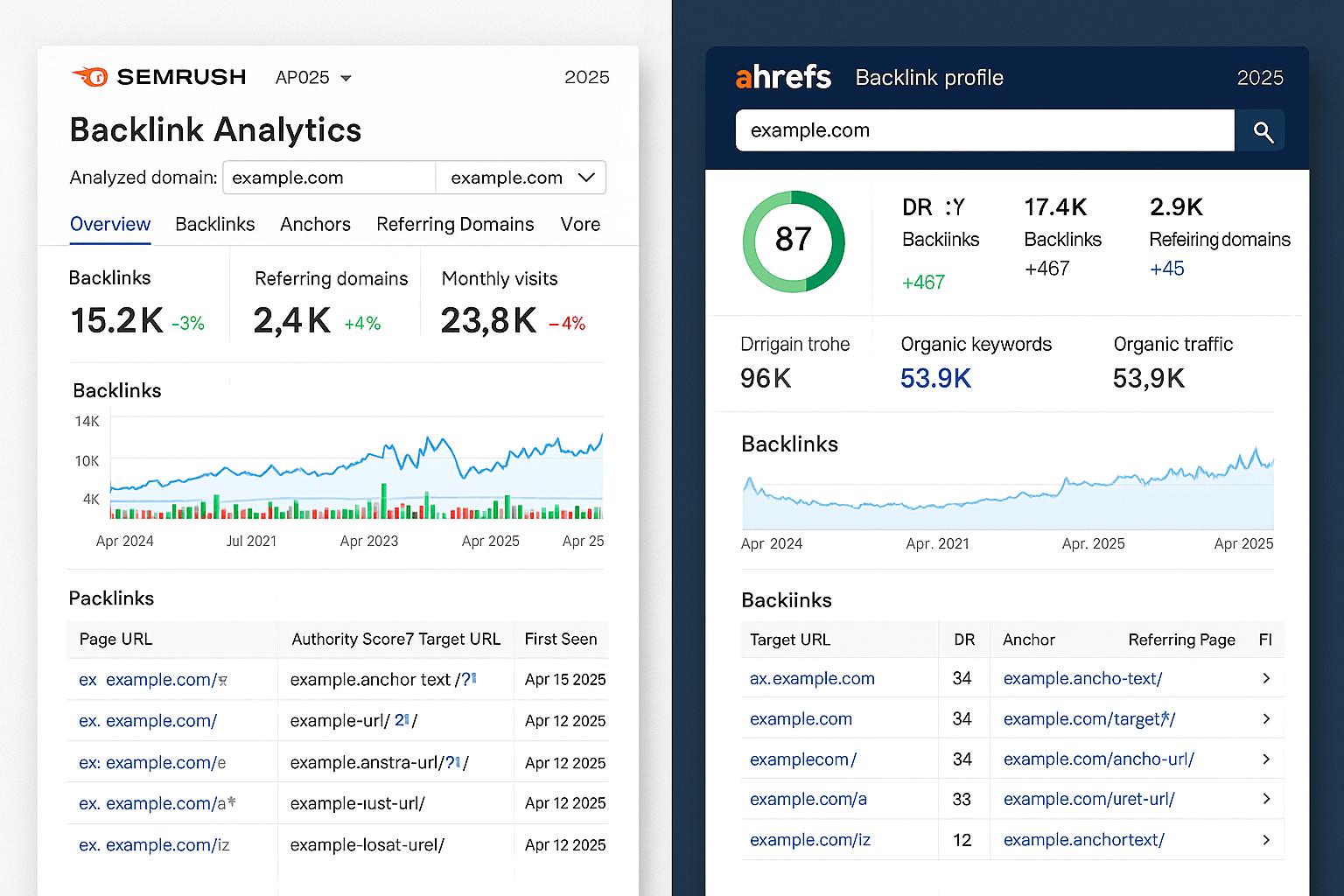Open the example.com/a target URL in ahrefs
The image size is (1344, 896).
click(x=808, y=799)
